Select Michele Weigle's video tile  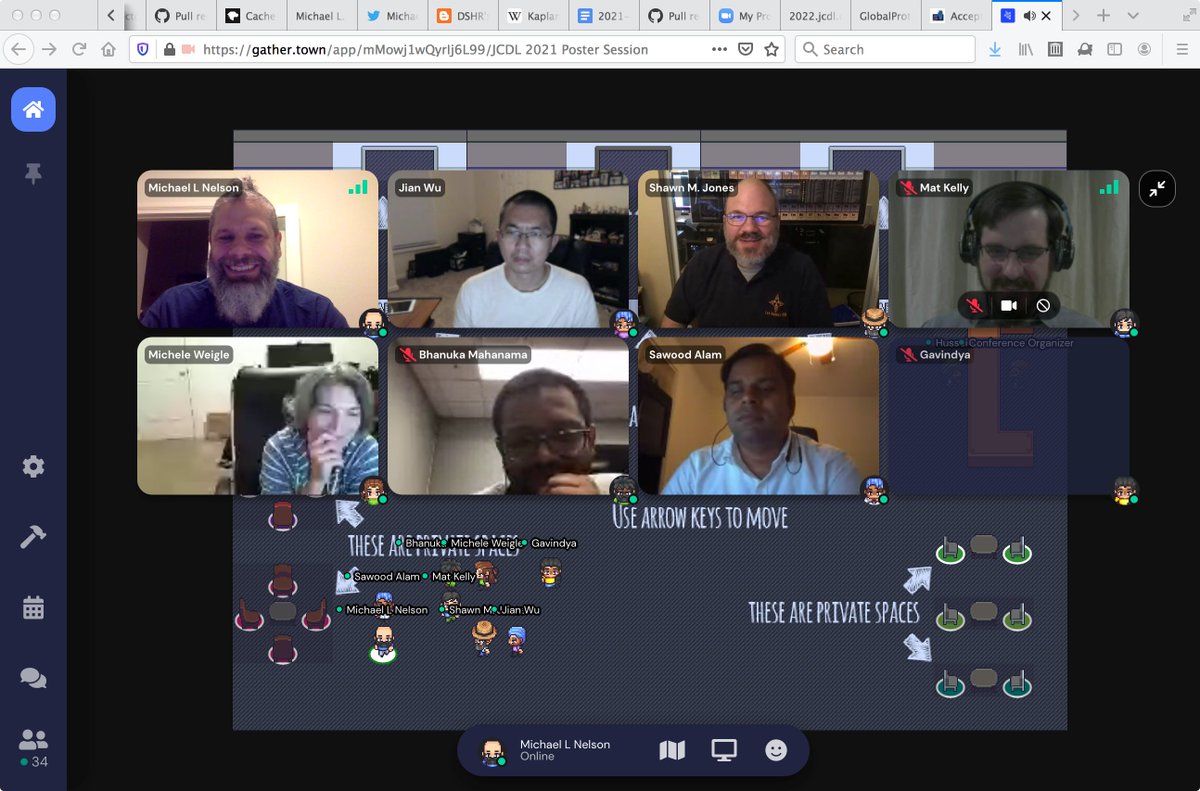258,416
